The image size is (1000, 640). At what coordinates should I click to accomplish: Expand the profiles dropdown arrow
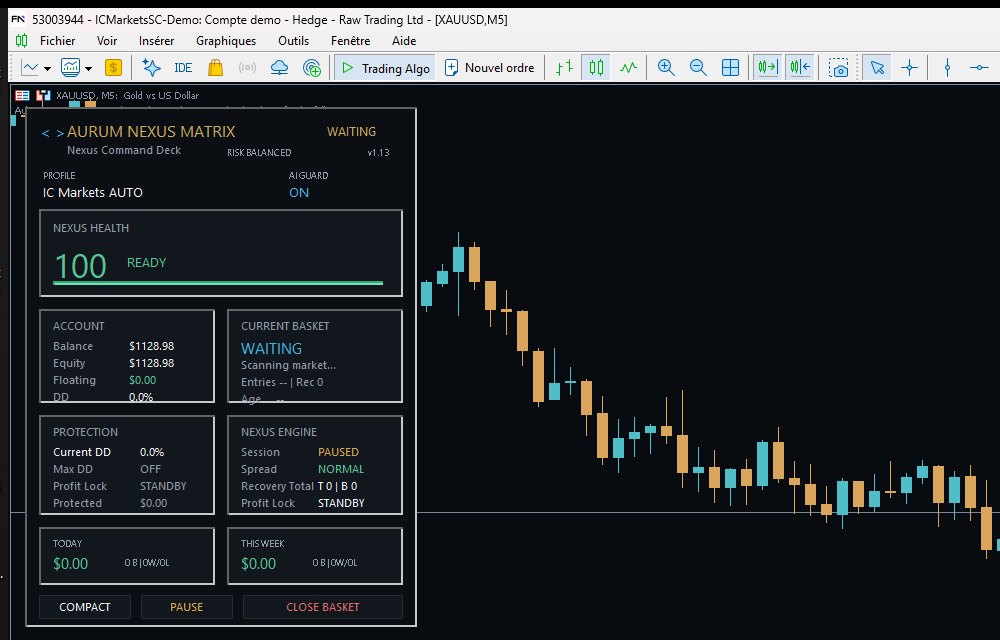(89, 68)
